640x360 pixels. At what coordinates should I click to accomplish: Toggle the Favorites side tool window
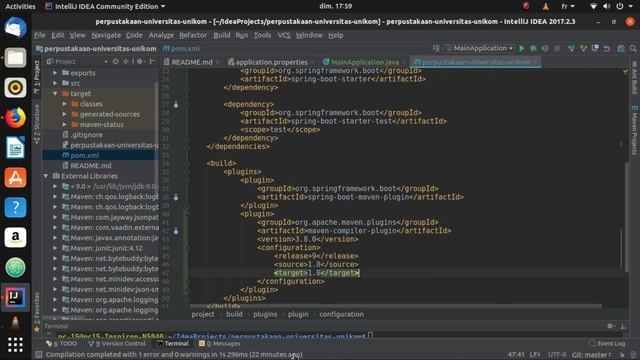coord(37,311)
